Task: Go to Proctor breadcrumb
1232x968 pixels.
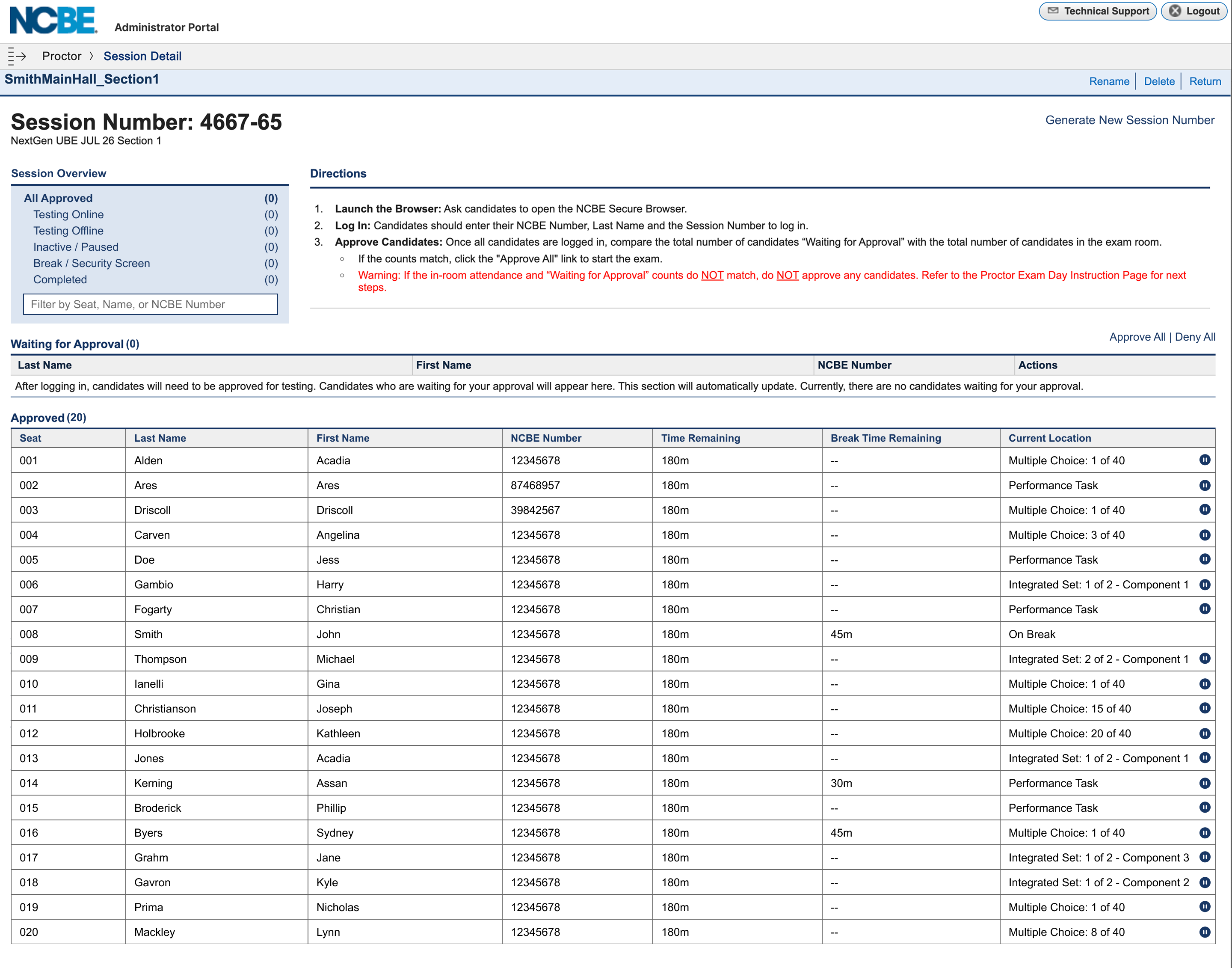Action: pyautogui.click(x=62, y=56)
